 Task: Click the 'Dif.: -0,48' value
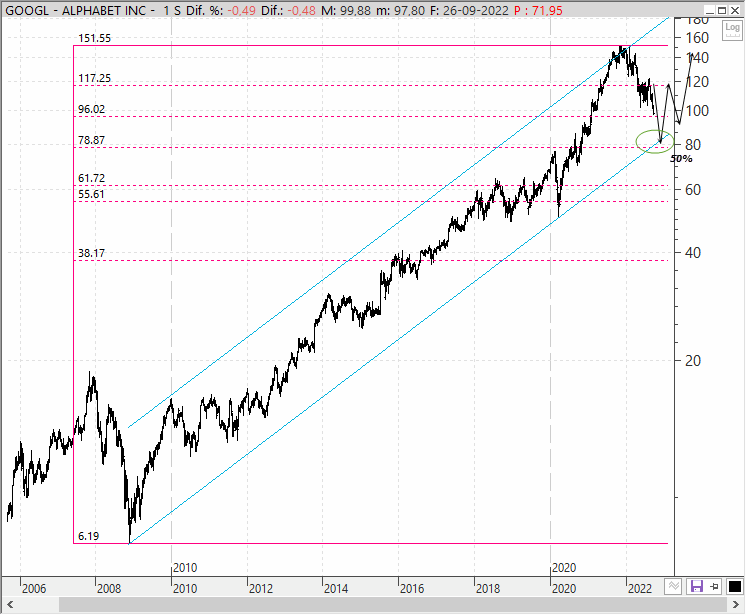288,10
